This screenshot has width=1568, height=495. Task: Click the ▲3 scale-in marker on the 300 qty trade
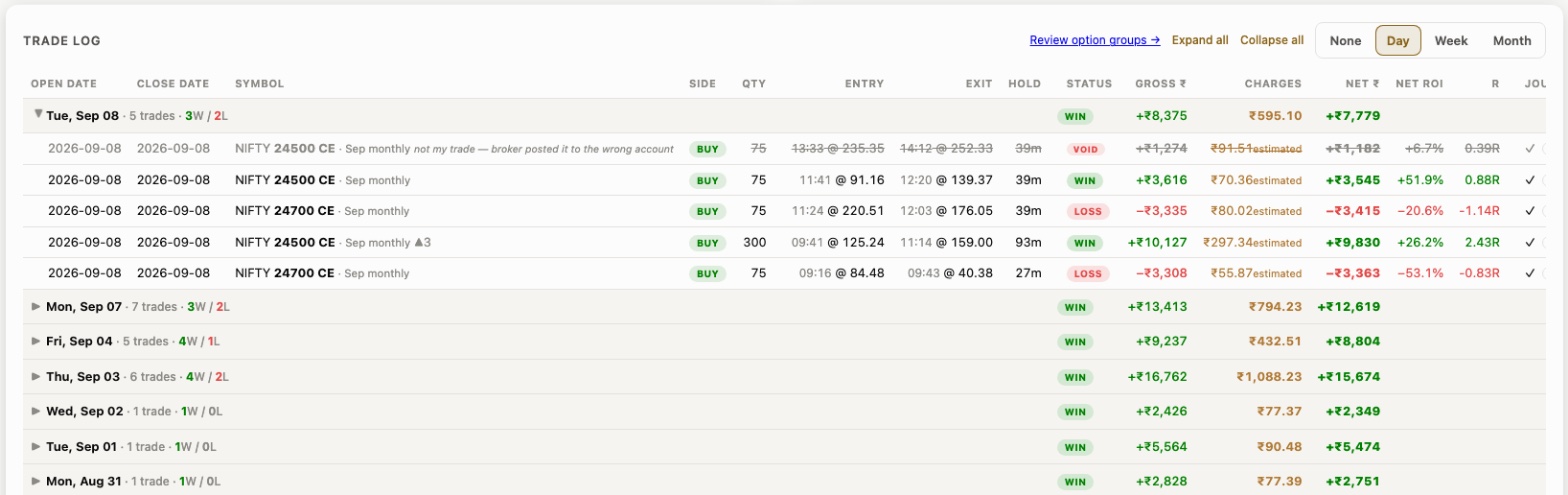click(422, 242)
